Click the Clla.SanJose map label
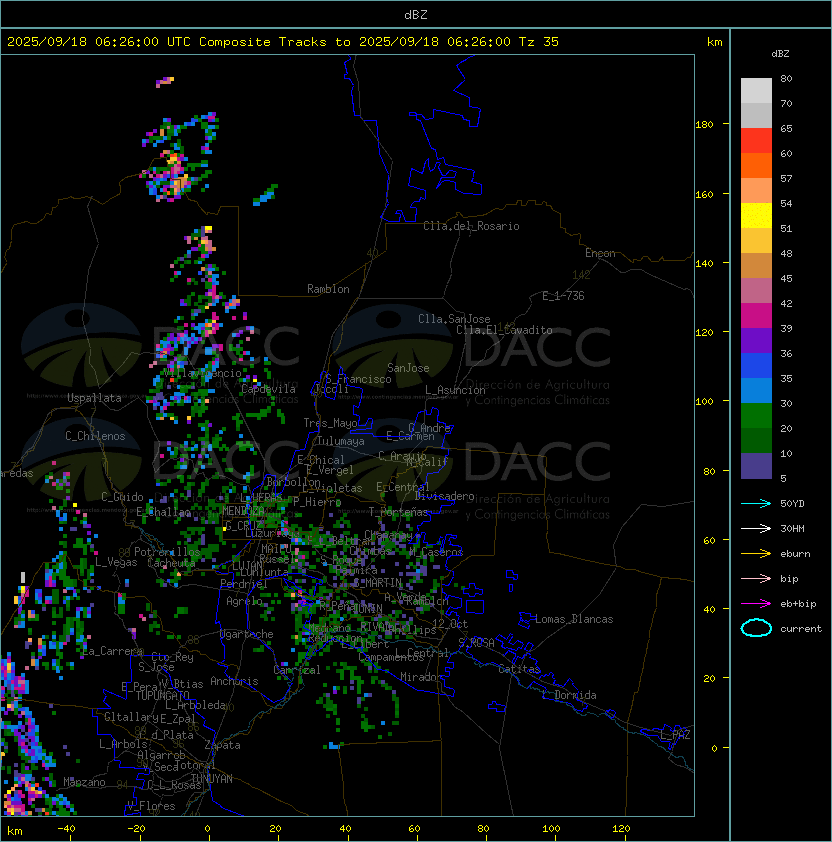 tap(454, 319)
